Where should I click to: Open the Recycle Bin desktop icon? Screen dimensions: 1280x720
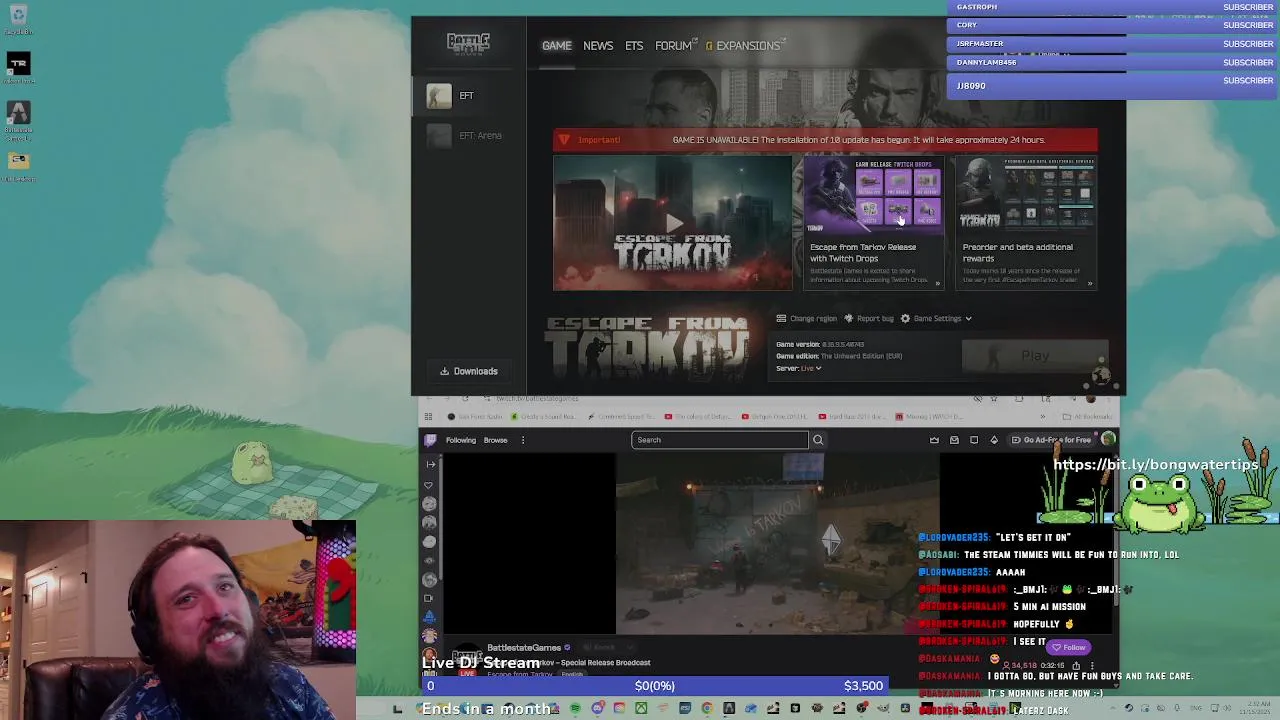(18, 19)
